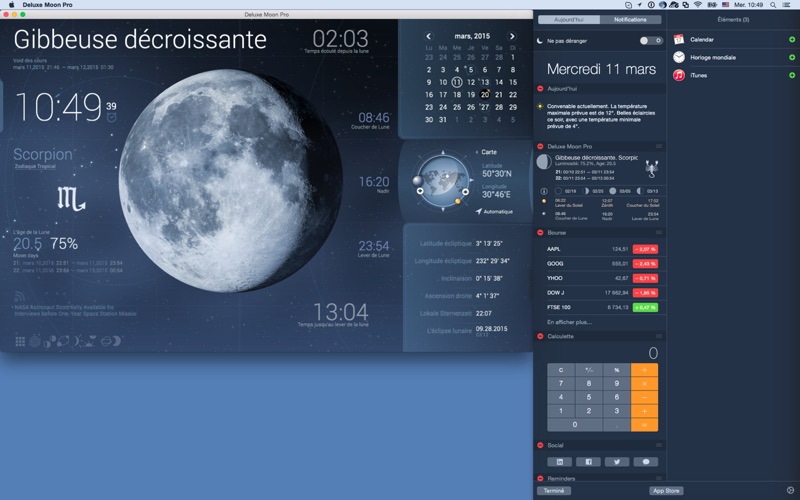The width and height of the screenshot is (800, 500).
Task: Click the scorpion icon in the widget
Action: [x=652, y=169]
